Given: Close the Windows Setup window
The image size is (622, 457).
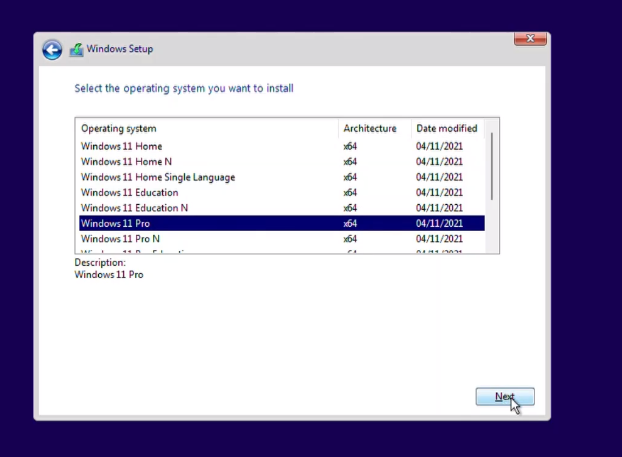Looking at the screenshot, I should (x=529, y=39).
